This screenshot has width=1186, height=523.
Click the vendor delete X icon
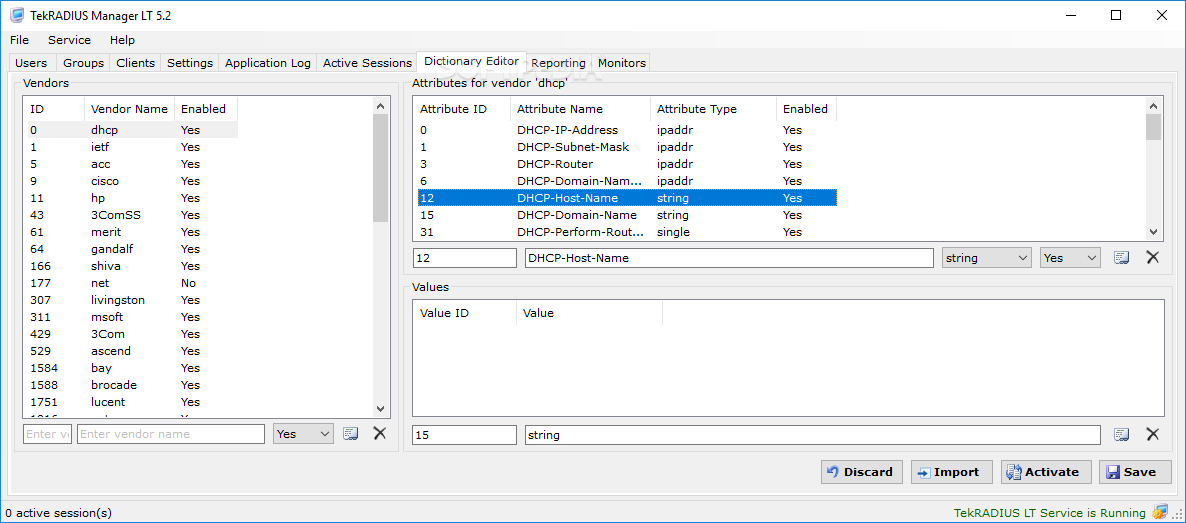click(380, 434)
